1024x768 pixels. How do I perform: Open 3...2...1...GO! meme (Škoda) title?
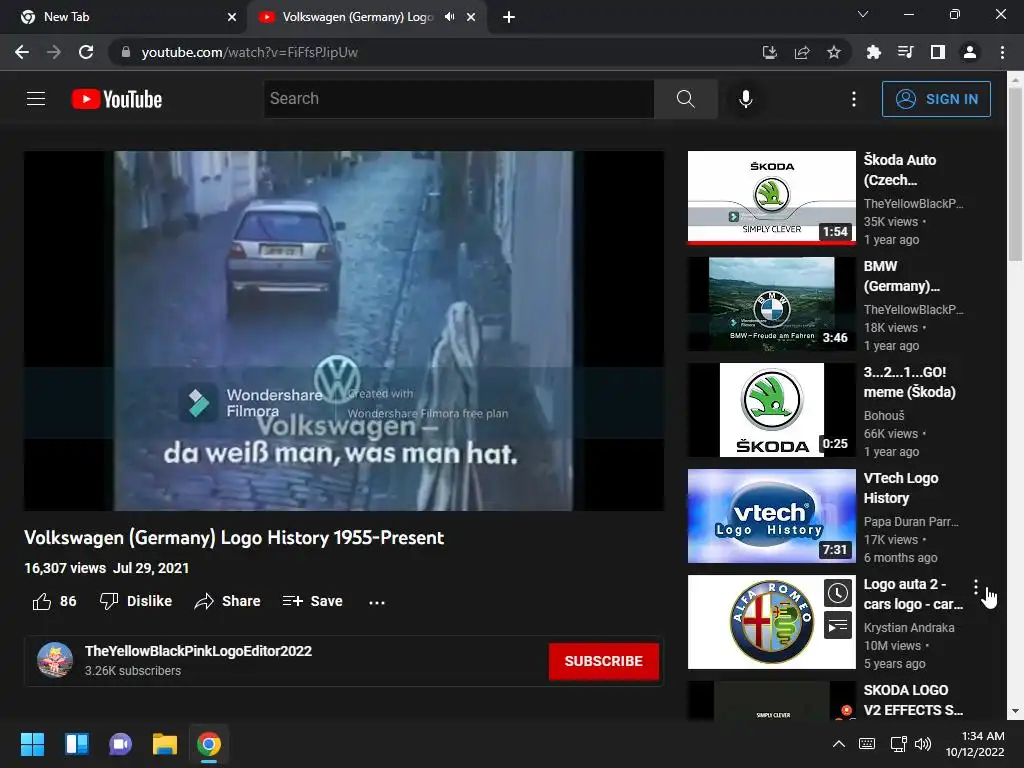click(909, 382)
